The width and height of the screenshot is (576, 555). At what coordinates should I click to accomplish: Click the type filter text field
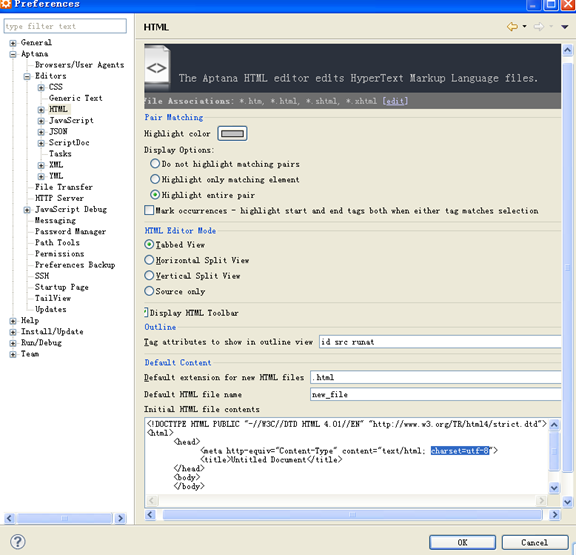tap(65, 26)
